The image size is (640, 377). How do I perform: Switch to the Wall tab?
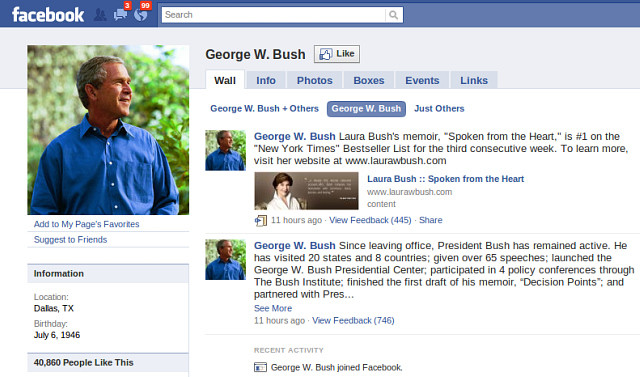point(225,80)
